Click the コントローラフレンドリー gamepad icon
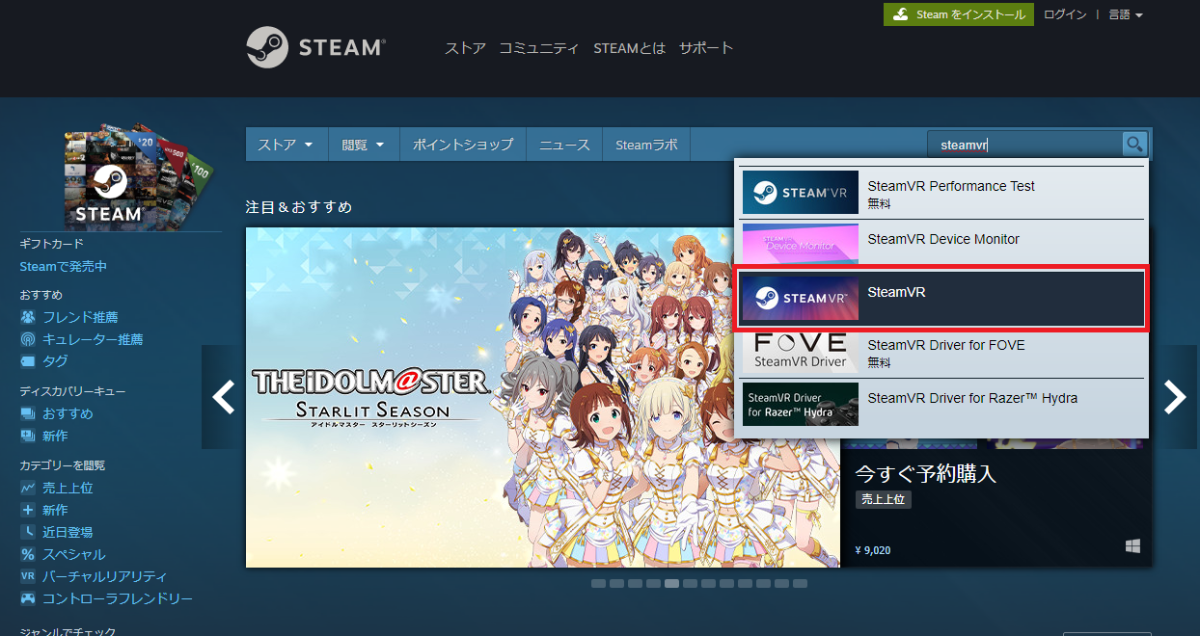Screen dimensions: 1200x636 click(28, 598)
